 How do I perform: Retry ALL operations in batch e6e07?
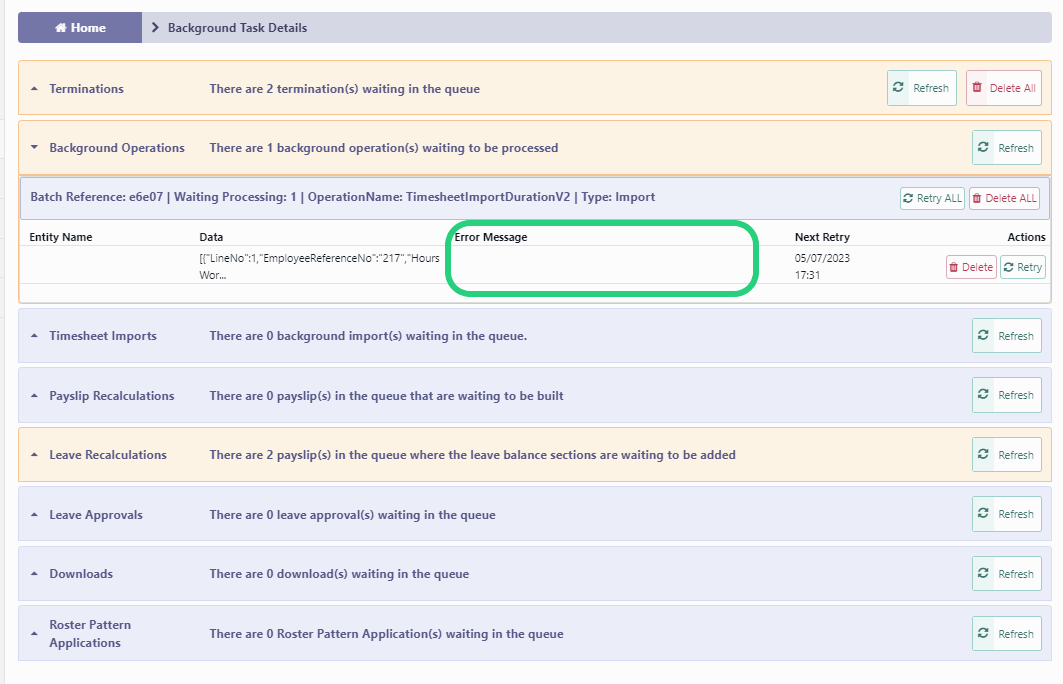coord(932,198)
